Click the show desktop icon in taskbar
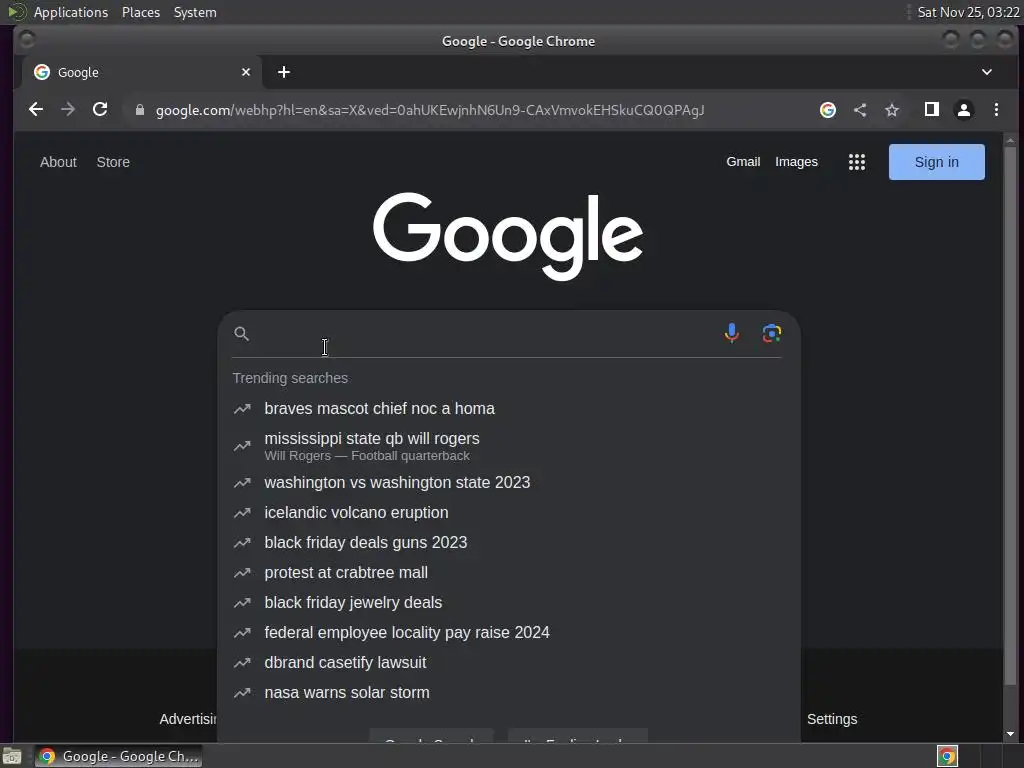Screen dimensions: 1024x768 (x=12, y=756)
